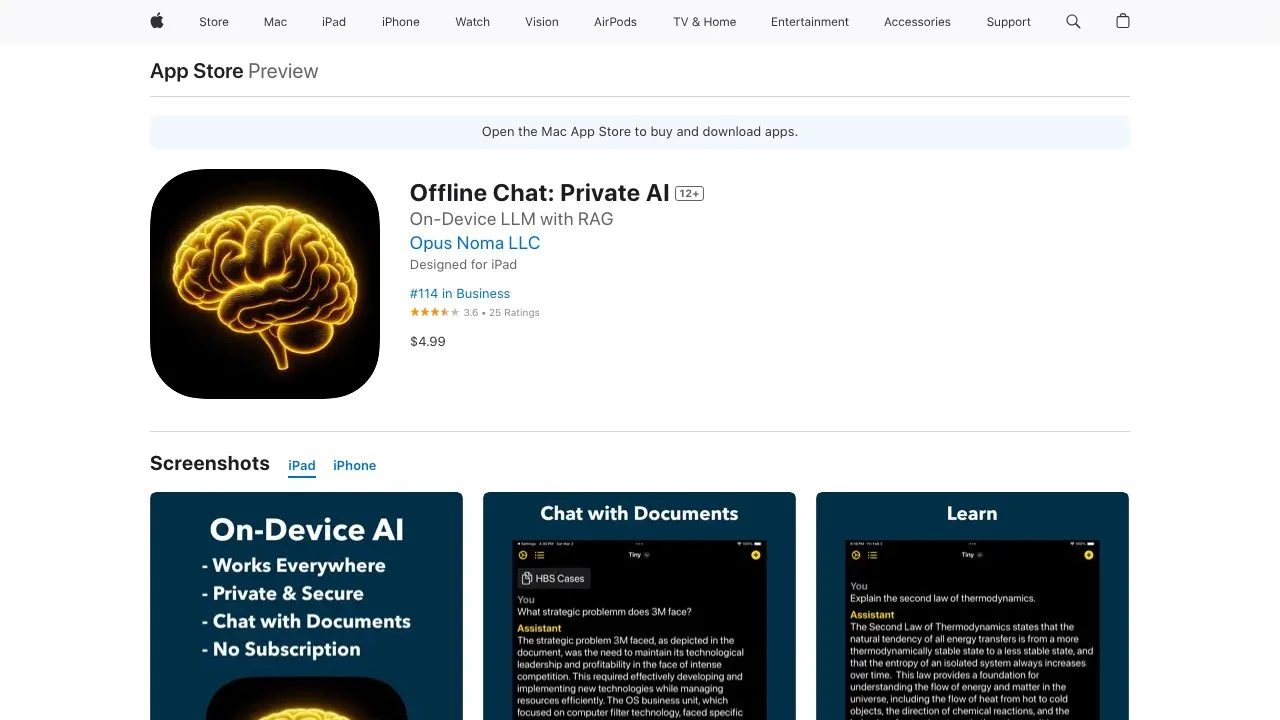This screenshot has height=720, width=1280.
Task: Click the star rating graphic
Action: (435, 313)
